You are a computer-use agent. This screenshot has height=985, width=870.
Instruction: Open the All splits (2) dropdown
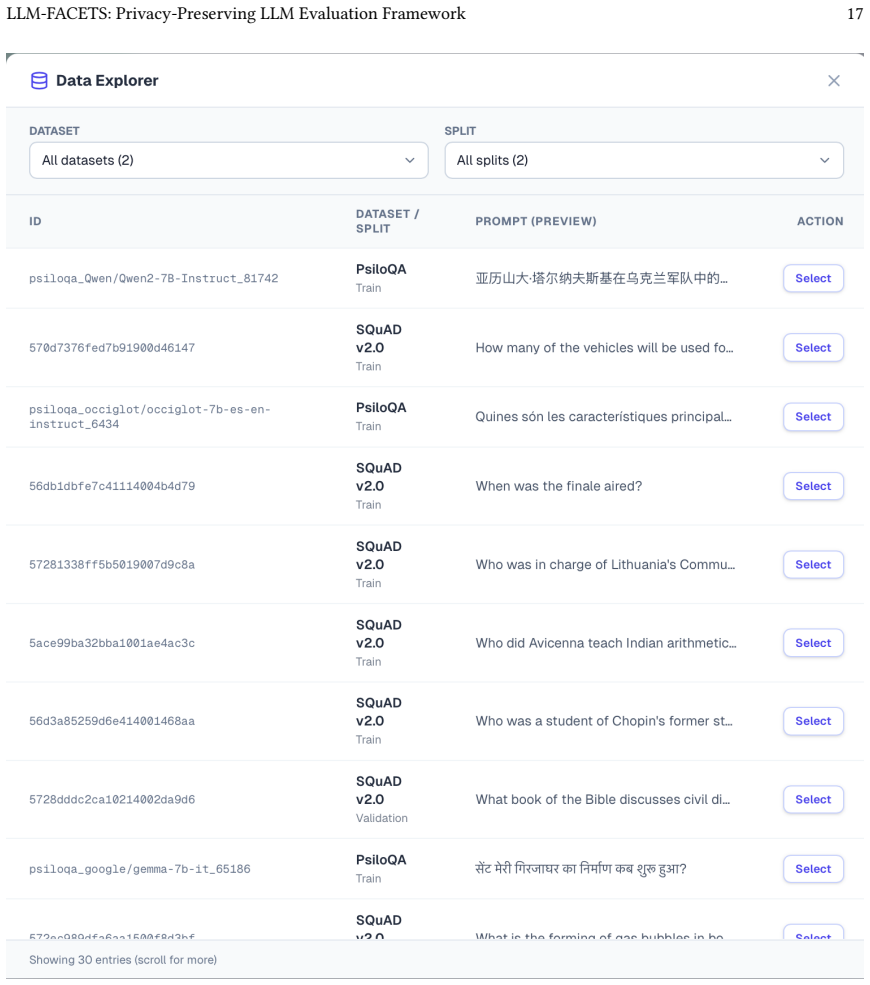644,160
